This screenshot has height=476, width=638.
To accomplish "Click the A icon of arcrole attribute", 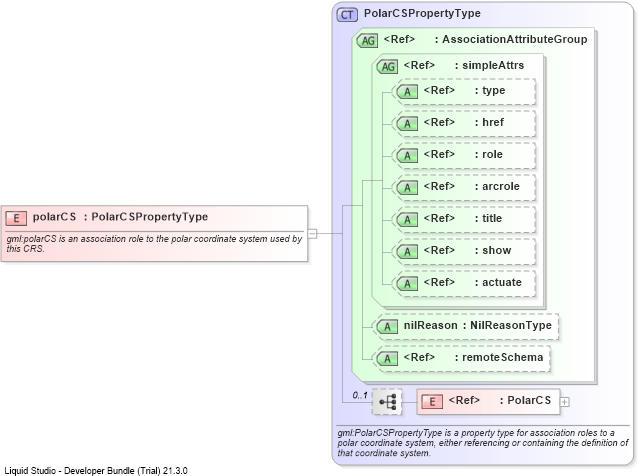I will click(x=407, y=188).
